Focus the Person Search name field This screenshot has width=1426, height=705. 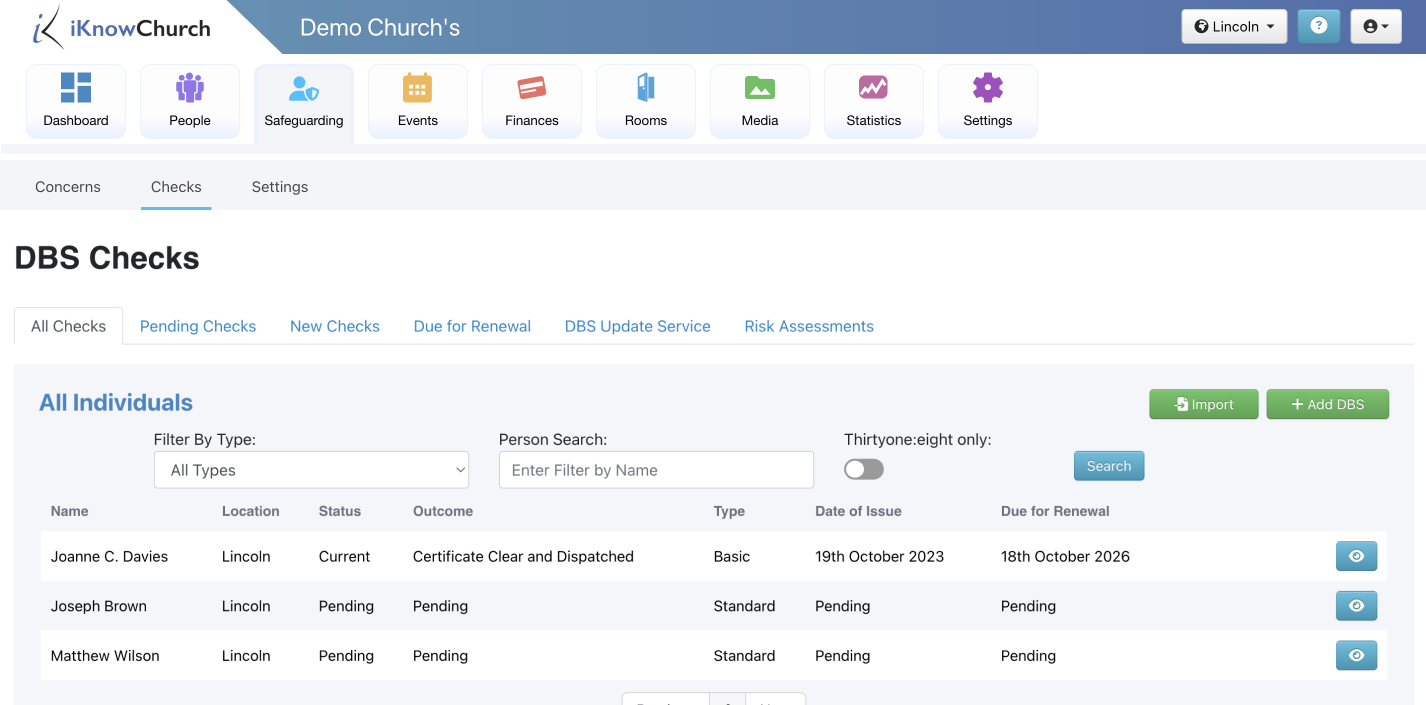[x=656, y=470]
